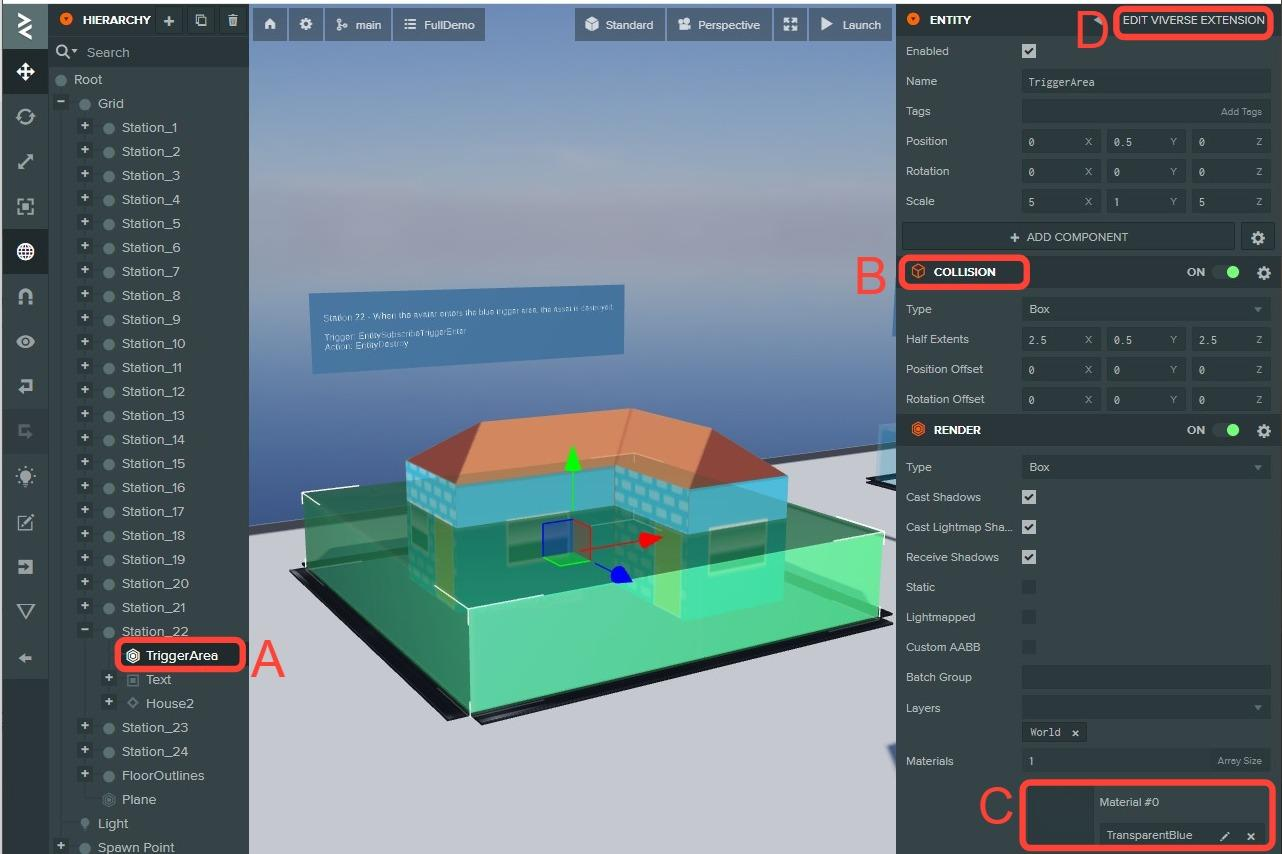Delete selected entity with trash icon
The height and width of the screenshot is (854, 1282).
pyautogui.click(x=233, y=20)
